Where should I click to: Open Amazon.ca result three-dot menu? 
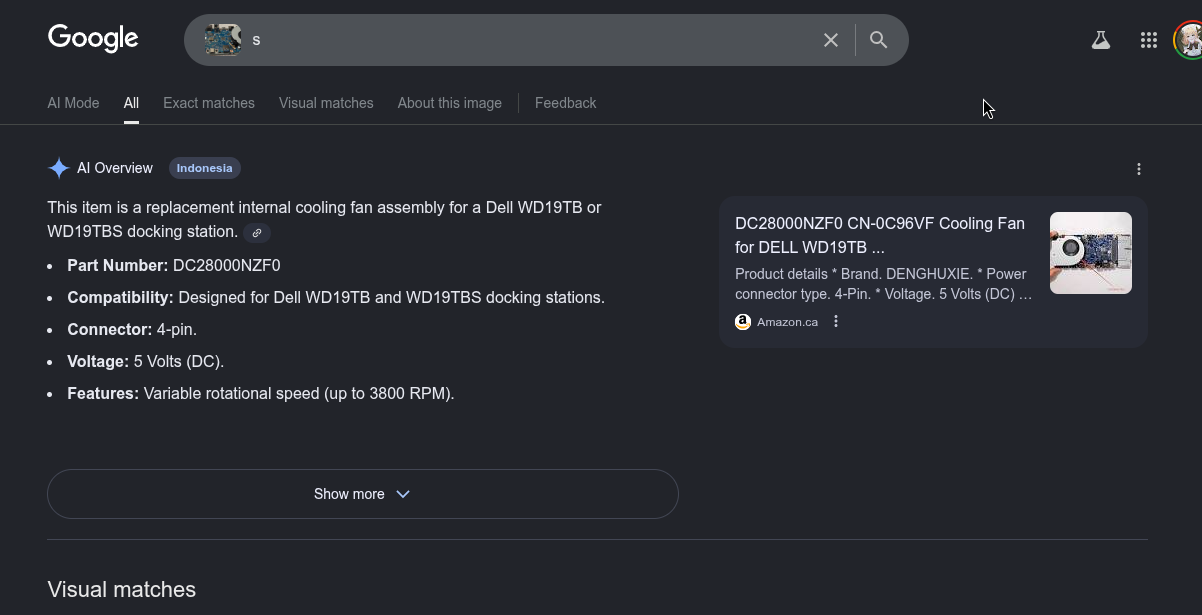pos(836,322)
